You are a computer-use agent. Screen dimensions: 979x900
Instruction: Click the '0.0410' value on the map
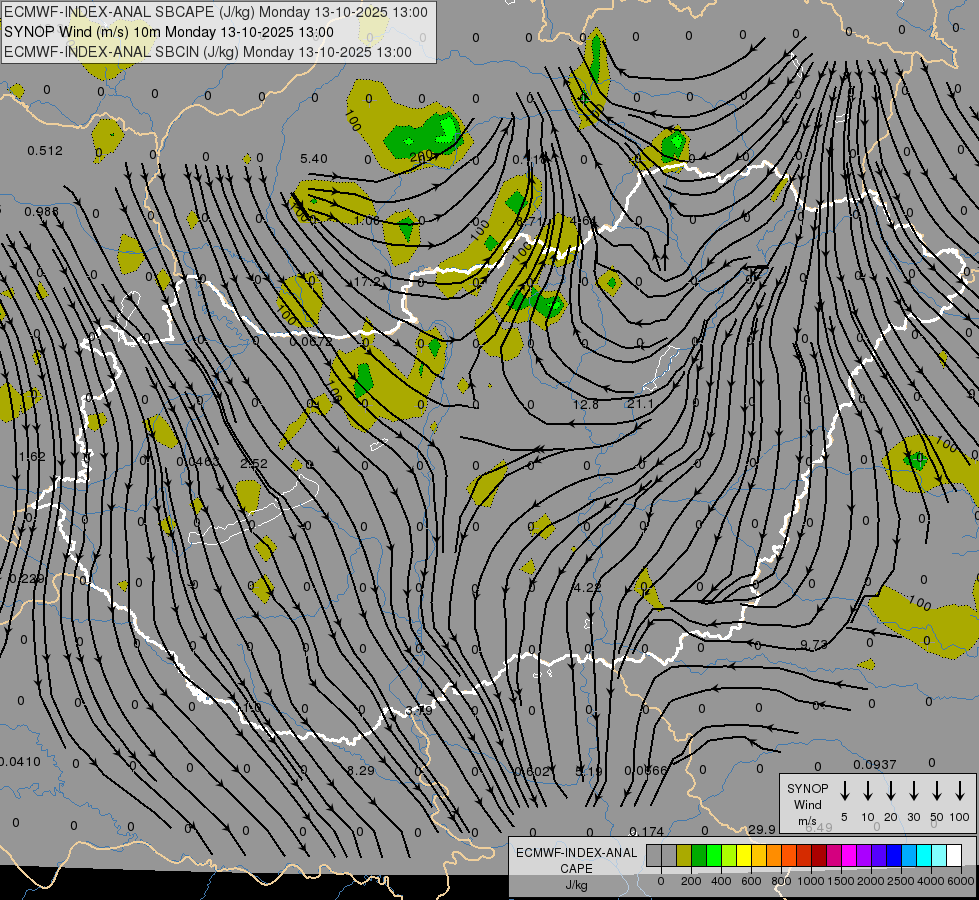[19, 762]
